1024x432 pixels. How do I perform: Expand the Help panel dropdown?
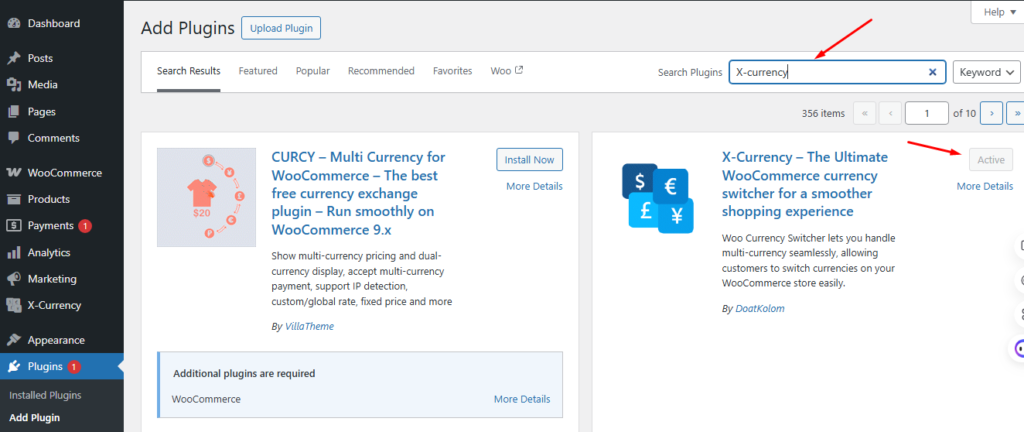pyautogui.click(x=997, y=12)
